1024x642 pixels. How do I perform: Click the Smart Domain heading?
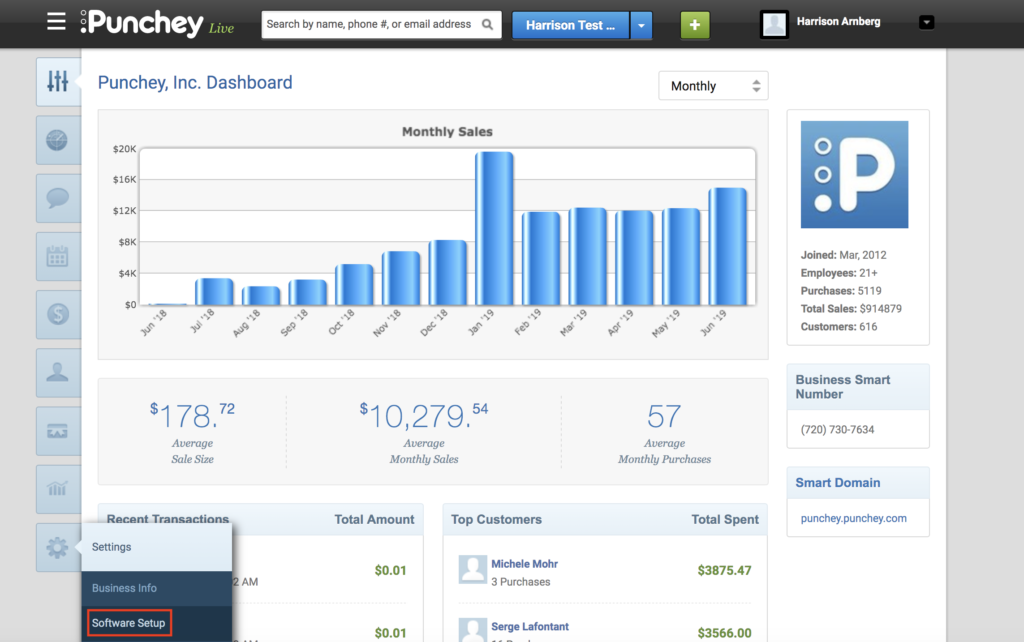point(838,483)
